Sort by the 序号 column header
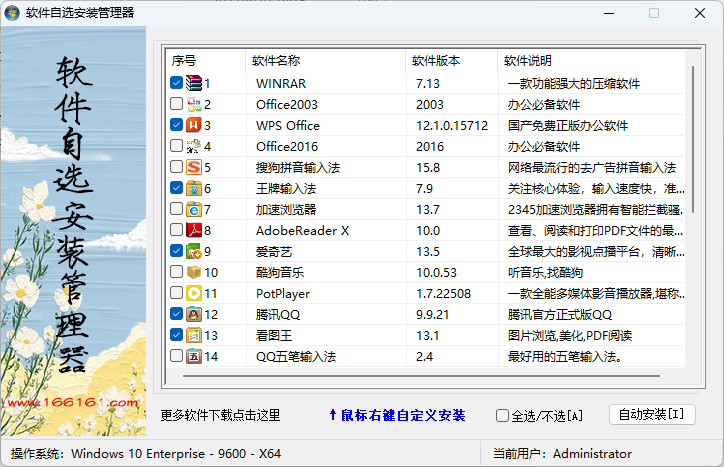This screenshot has width=724, height=467. click(x=205, y=61)
